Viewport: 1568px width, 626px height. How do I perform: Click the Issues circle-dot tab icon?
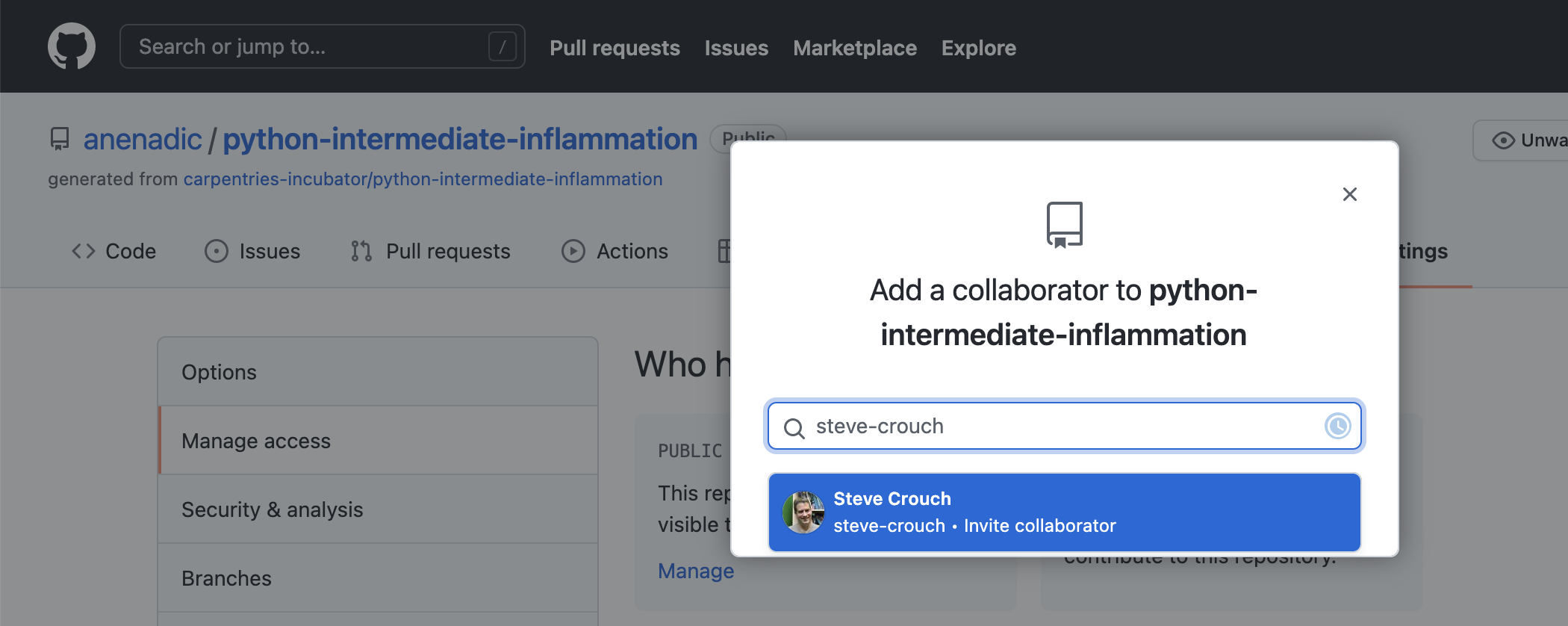[217, 251]
